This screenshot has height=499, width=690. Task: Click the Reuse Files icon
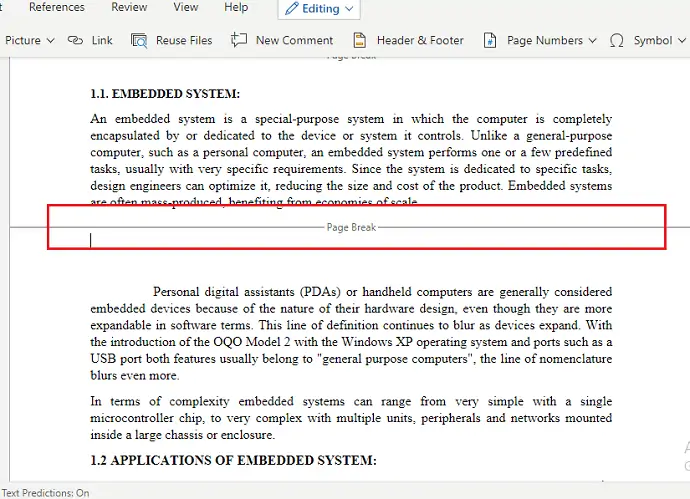click(139, 40)
